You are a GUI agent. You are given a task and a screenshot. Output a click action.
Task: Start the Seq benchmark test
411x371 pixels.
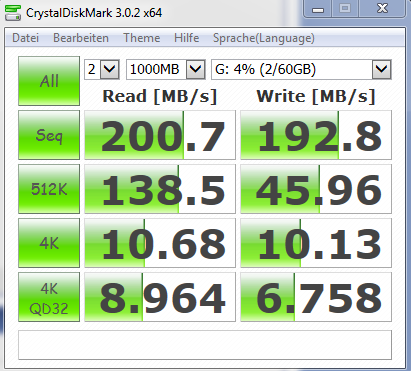(49, 135)
